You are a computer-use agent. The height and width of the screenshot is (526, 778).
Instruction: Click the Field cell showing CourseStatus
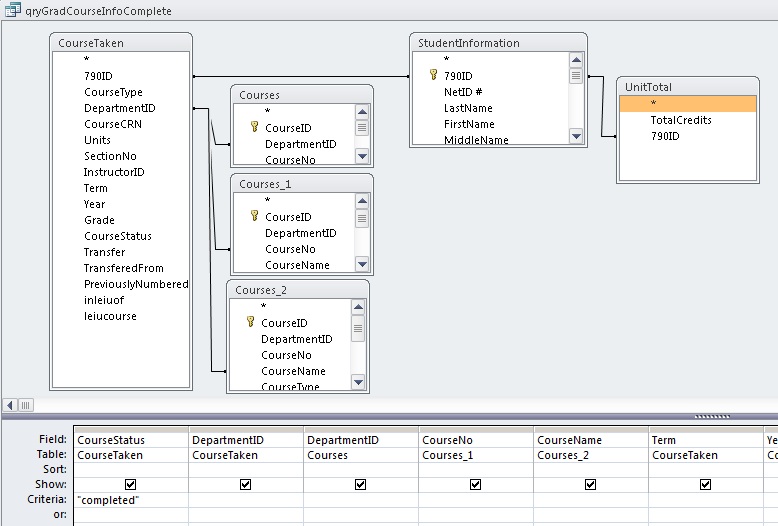click(x=131, y=440)
